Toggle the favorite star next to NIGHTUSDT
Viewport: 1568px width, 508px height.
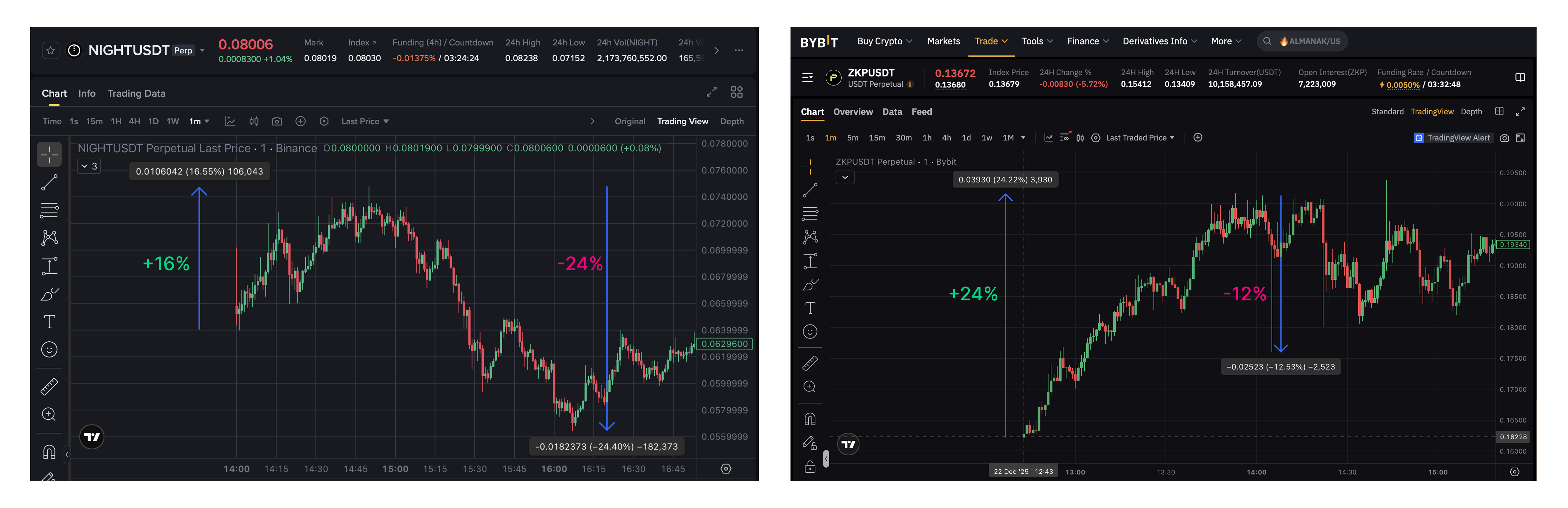pos(50,50)
